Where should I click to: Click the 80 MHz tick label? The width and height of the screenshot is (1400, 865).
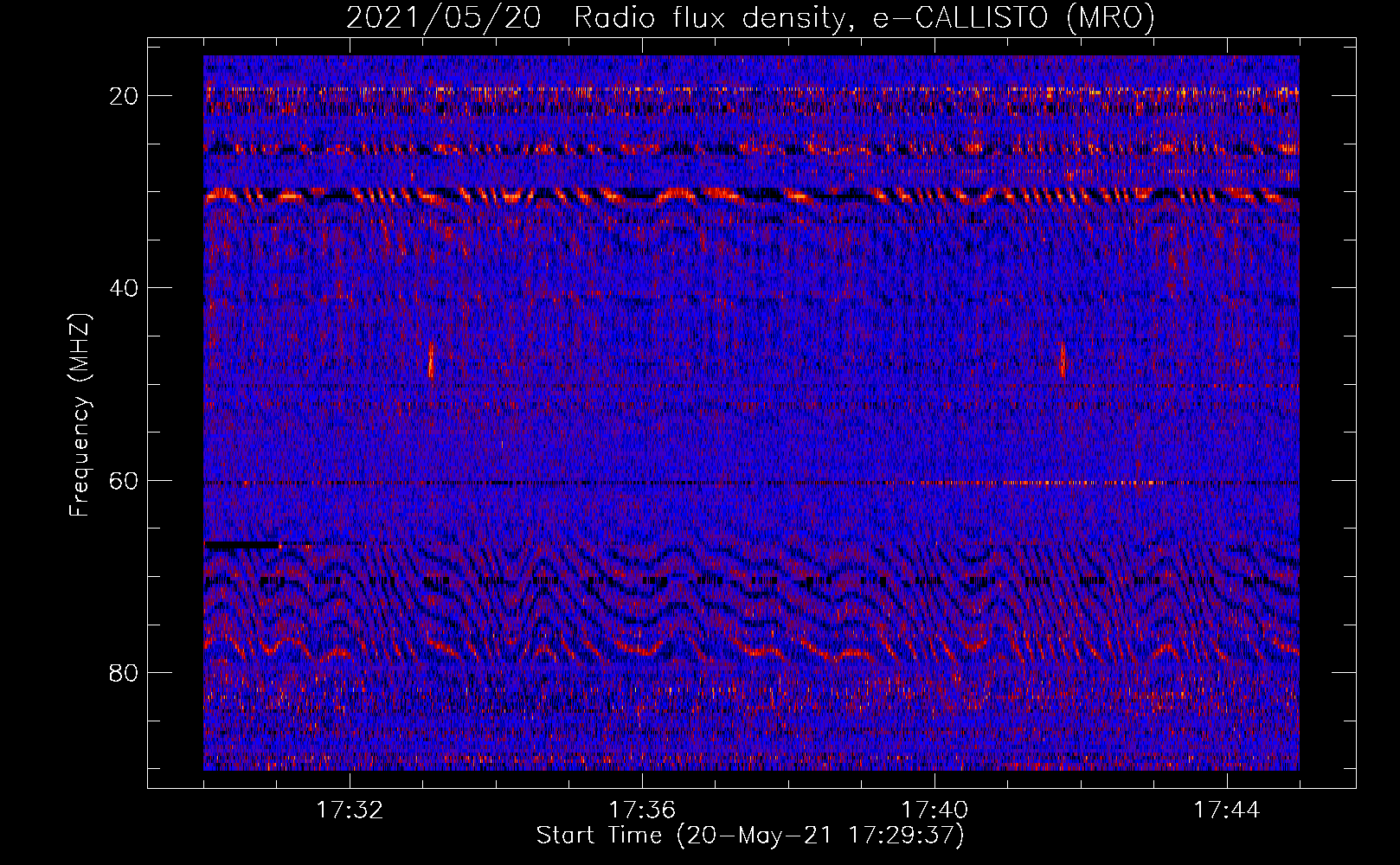coord(125,672)
